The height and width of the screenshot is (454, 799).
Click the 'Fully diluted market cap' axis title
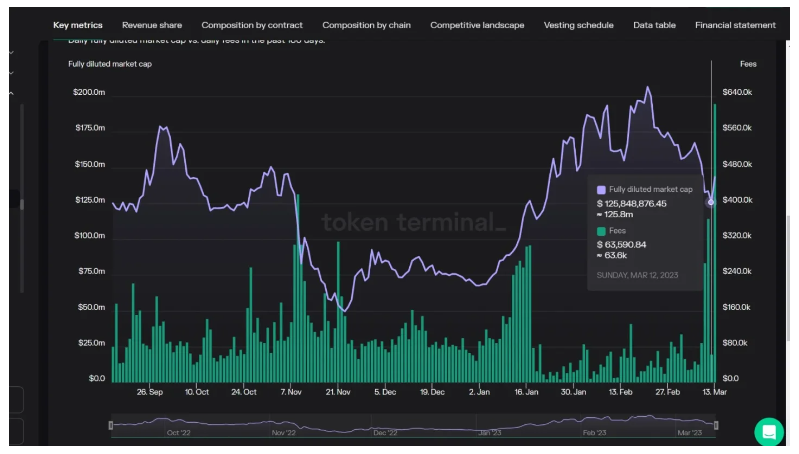(110, 64)
